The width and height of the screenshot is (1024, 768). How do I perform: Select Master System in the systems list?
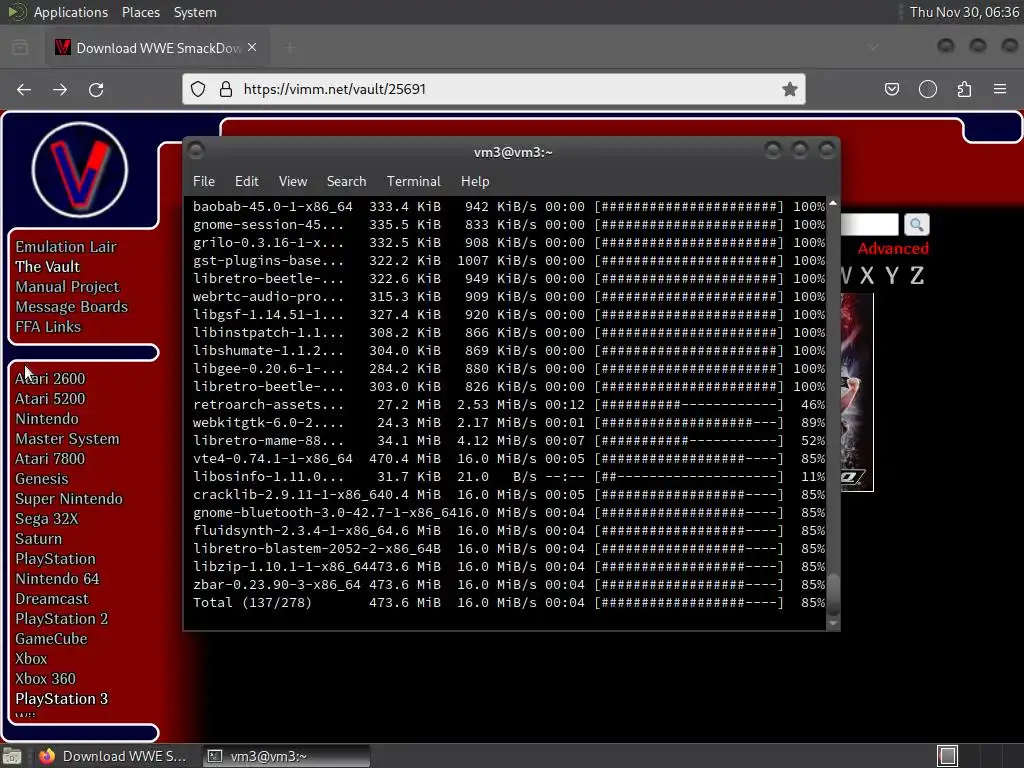pyautogui.click(x=67, y=439)
